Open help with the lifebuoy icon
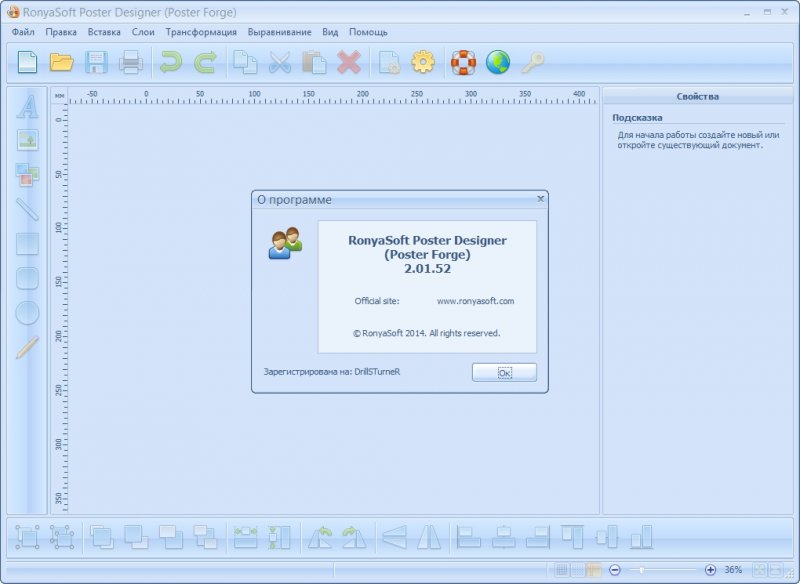The width and height of the screenshot is (800, 584). click(x=463, y=63)
